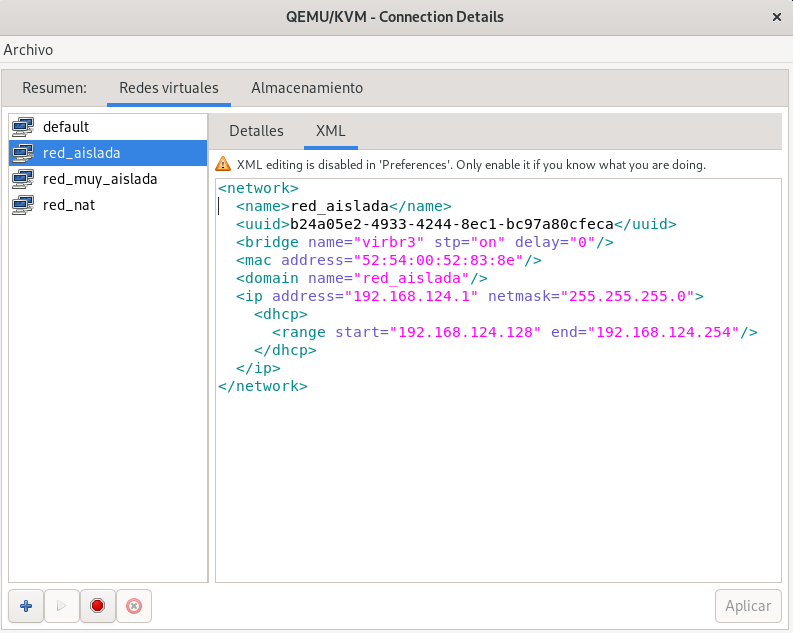
Task: Click the opening <dhcp> tag
Action: (281, 314)
